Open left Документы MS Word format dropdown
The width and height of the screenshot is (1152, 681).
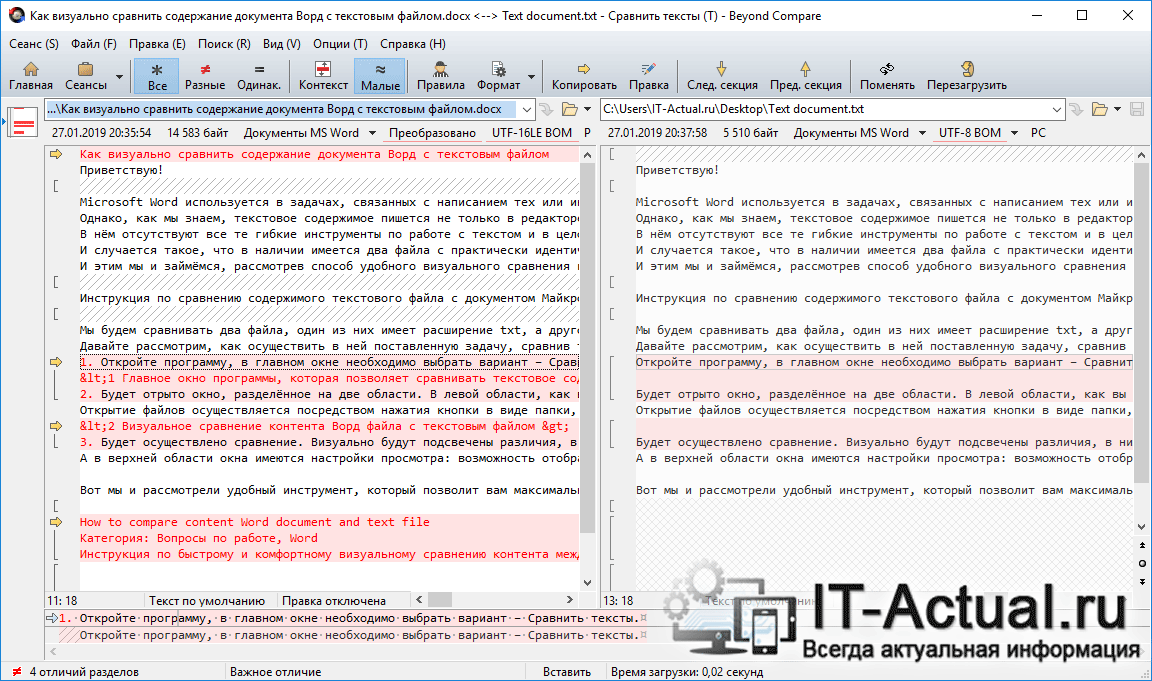click(x=309, y=133)
